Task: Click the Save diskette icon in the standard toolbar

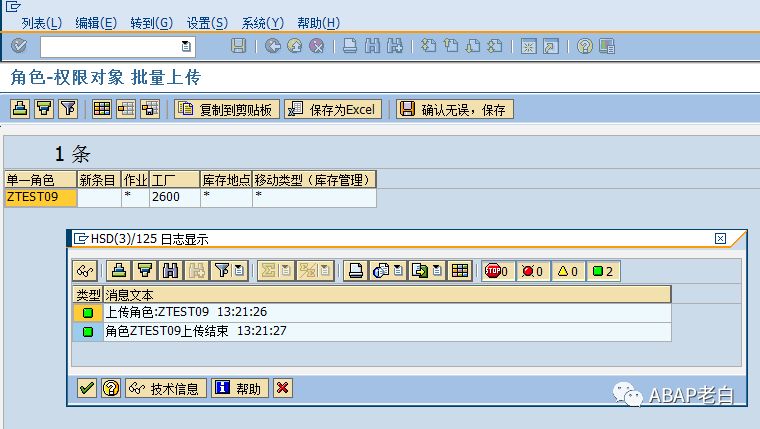Action: click(x=238, y=46)
